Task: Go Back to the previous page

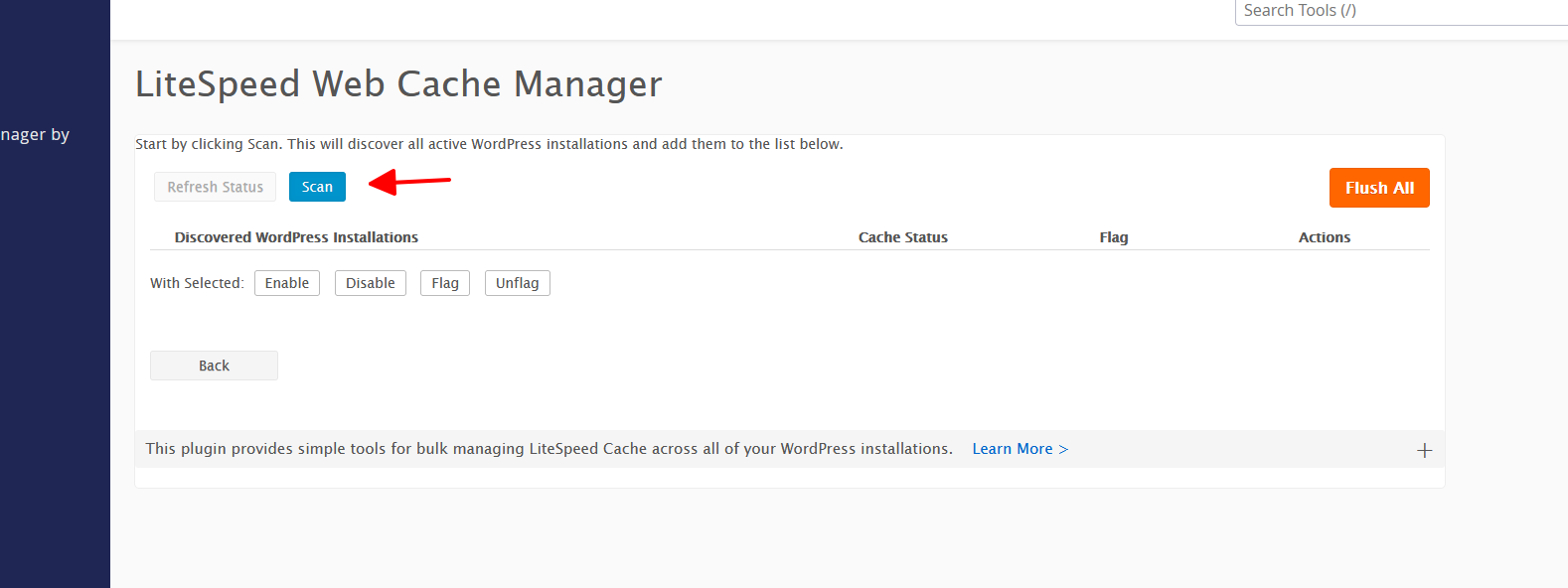Action: 214,366
